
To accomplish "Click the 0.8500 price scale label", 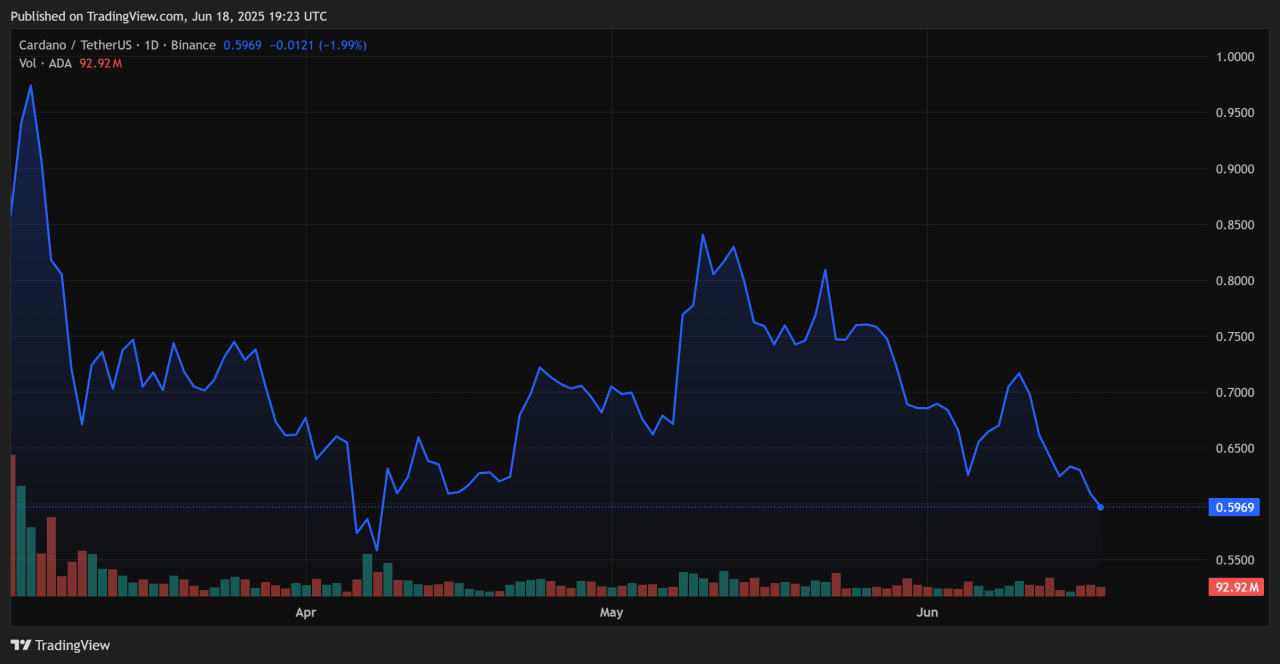I will pos(1232,225).
